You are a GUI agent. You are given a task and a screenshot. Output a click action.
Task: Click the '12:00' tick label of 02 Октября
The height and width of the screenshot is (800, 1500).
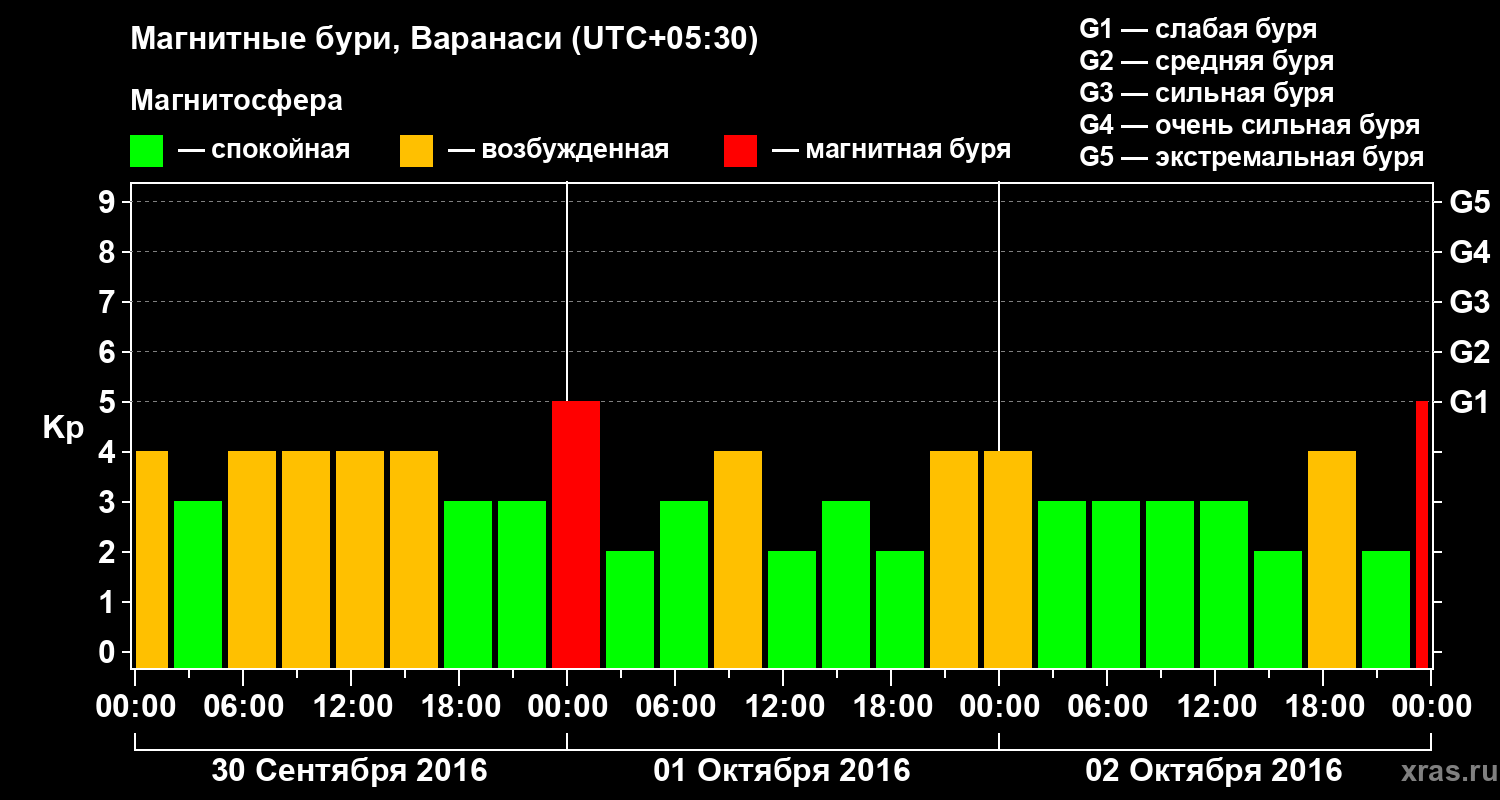(1215, 706)
